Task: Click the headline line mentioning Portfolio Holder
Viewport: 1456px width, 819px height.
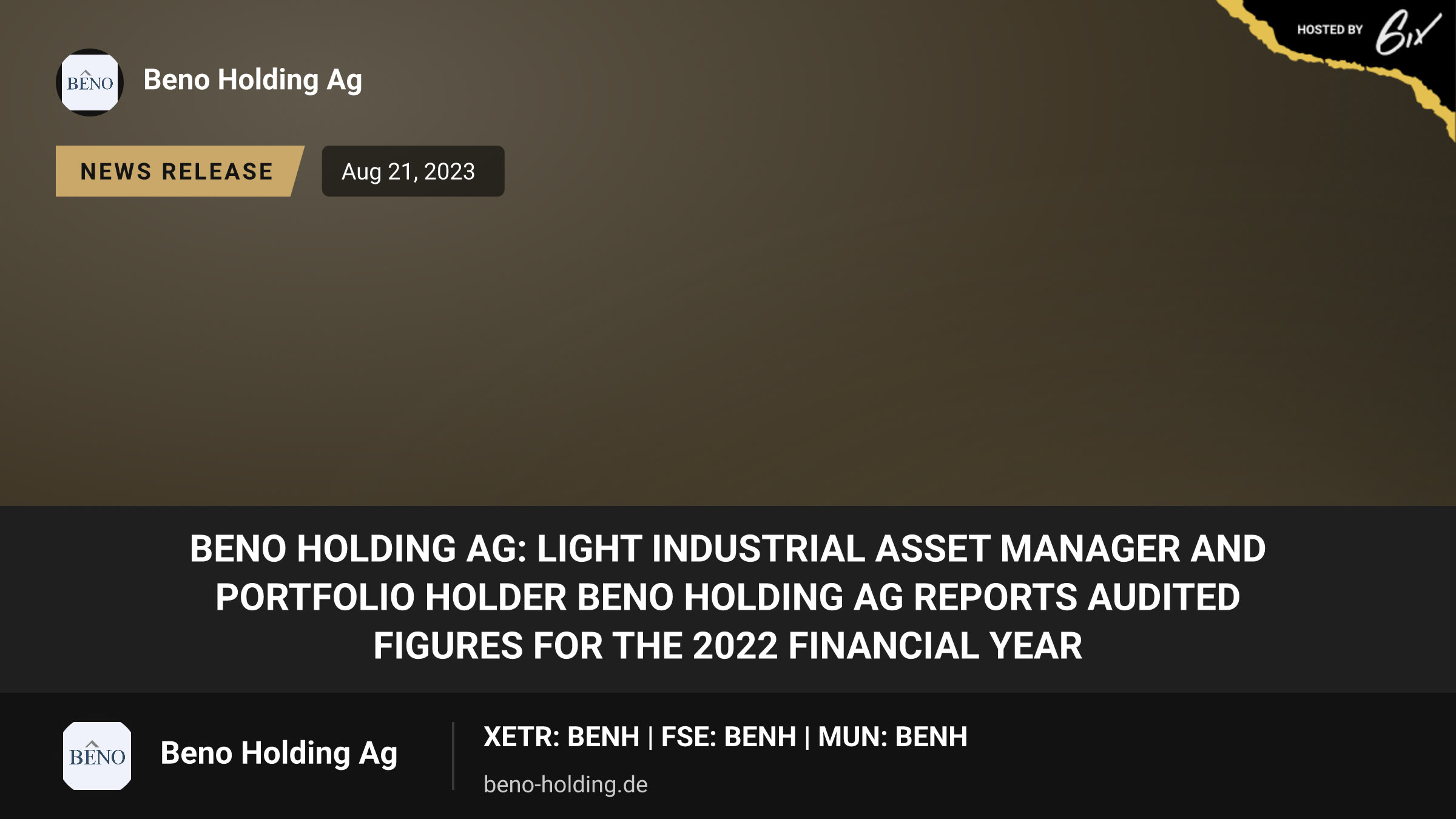Action: click(728, 597)
